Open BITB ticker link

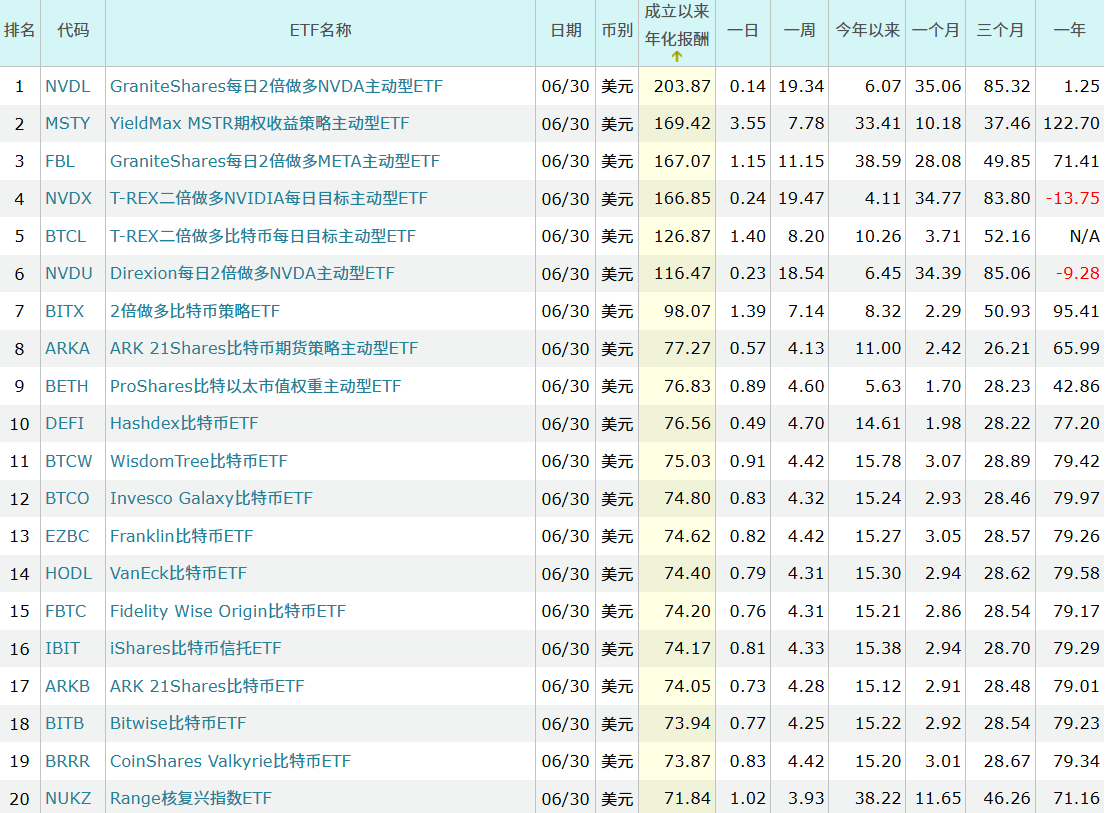point(65,724)
